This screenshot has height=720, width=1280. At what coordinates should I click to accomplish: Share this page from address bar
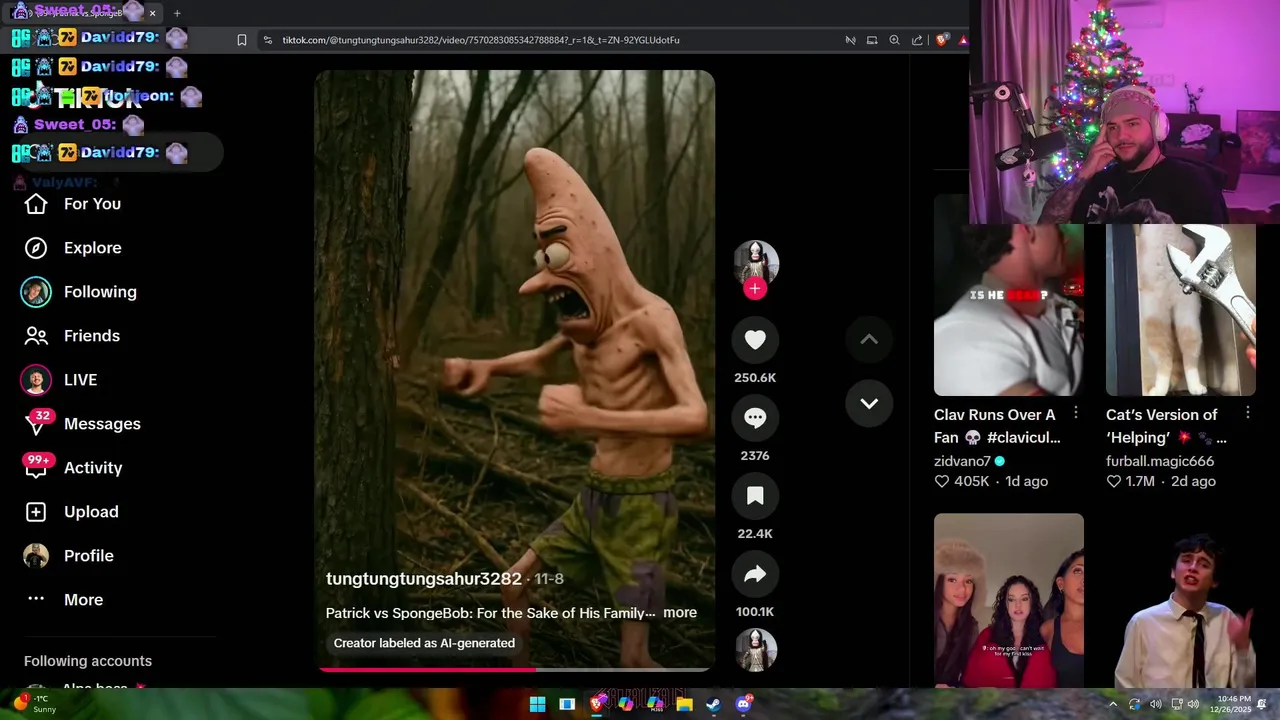coord(917,40)
